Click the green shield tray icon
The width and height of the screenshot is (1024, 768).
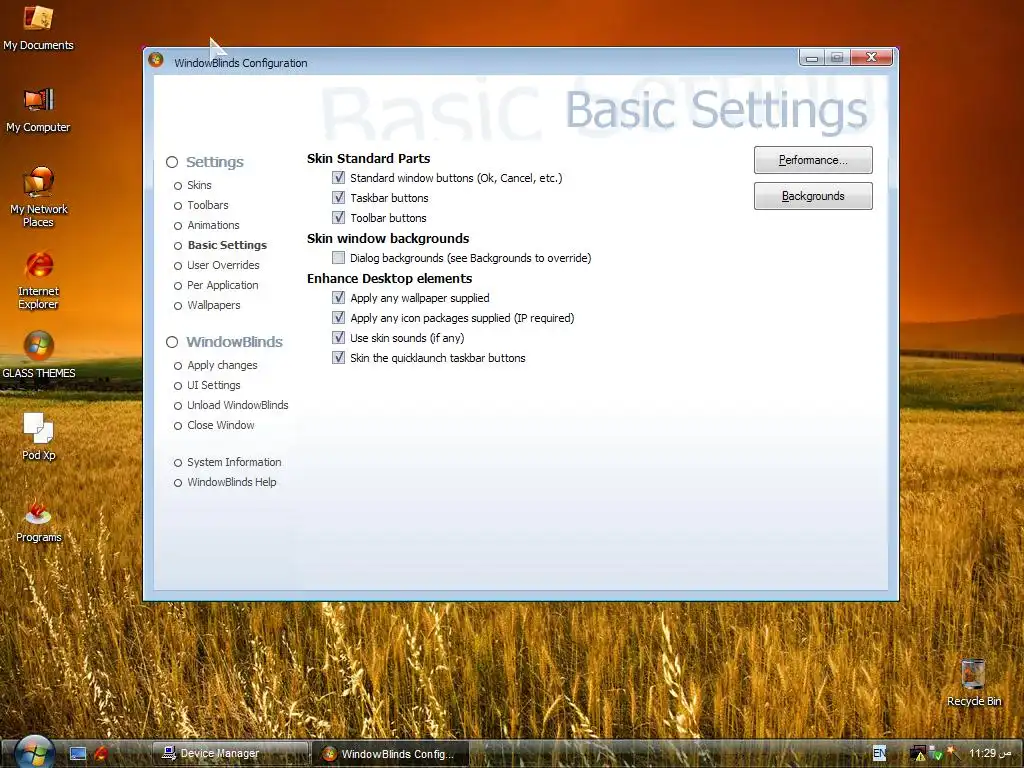(936, 754)
